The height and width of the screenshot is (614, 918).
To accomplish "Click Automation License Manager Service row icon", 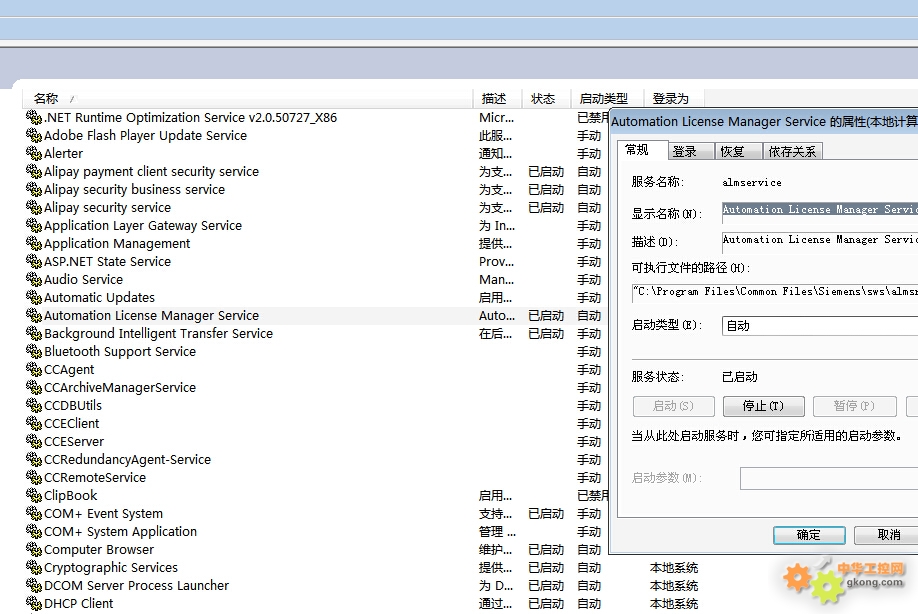I will [34, 315].
